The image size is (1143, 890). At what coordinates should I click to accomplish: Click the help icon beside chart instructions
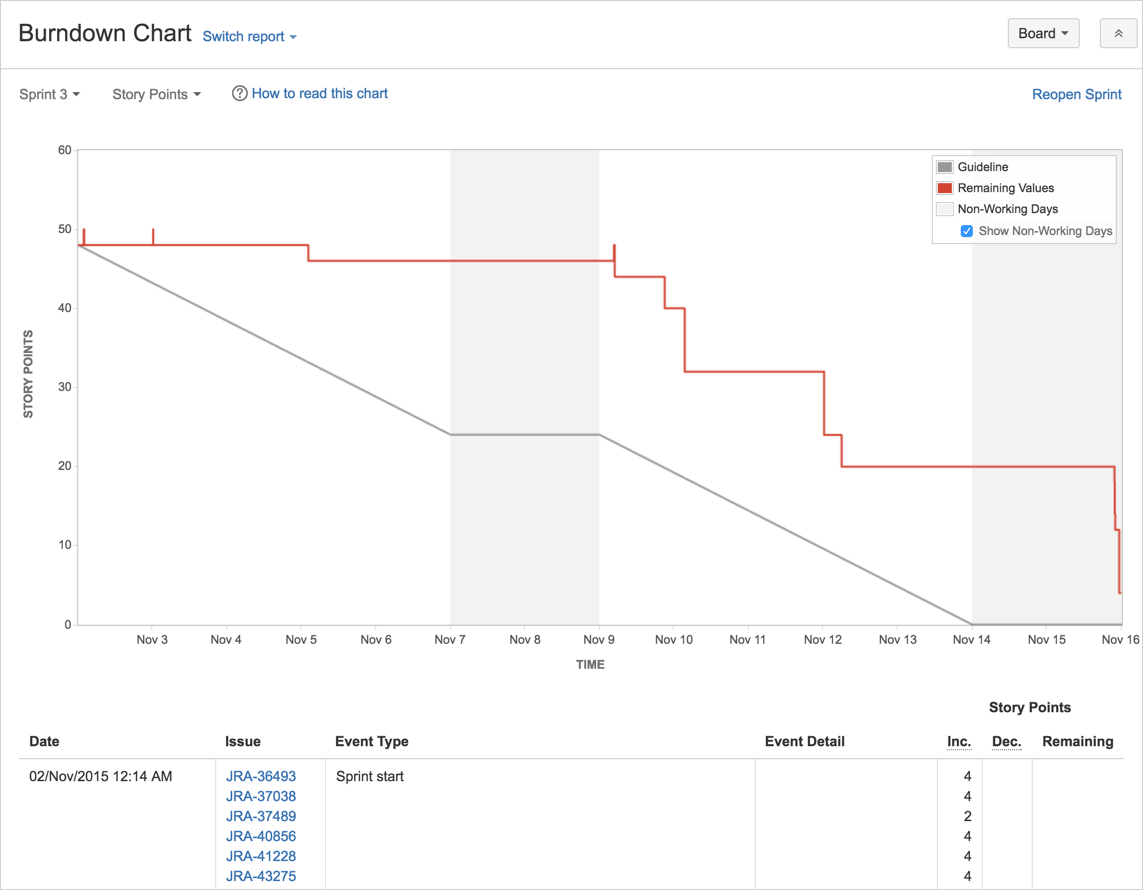[239, 93]
